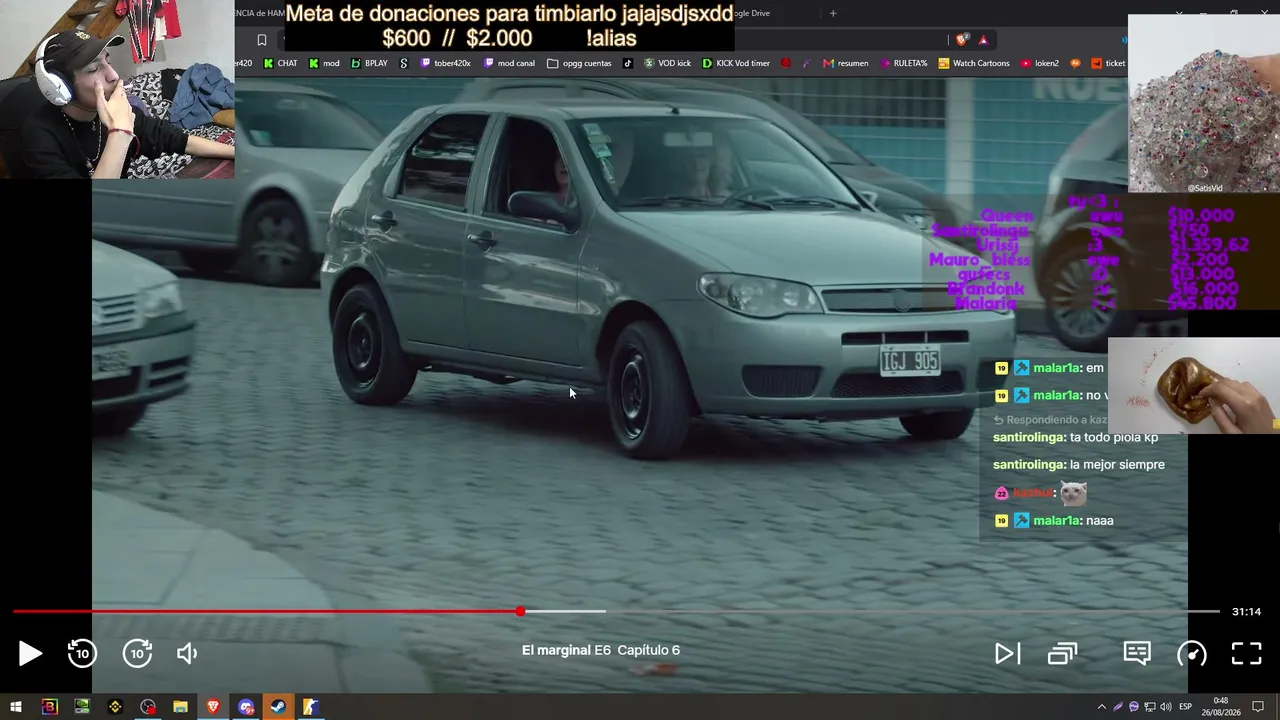Click the streamer webcam overlay
The image size is (1280, 720).
click(x=117, y=89)
